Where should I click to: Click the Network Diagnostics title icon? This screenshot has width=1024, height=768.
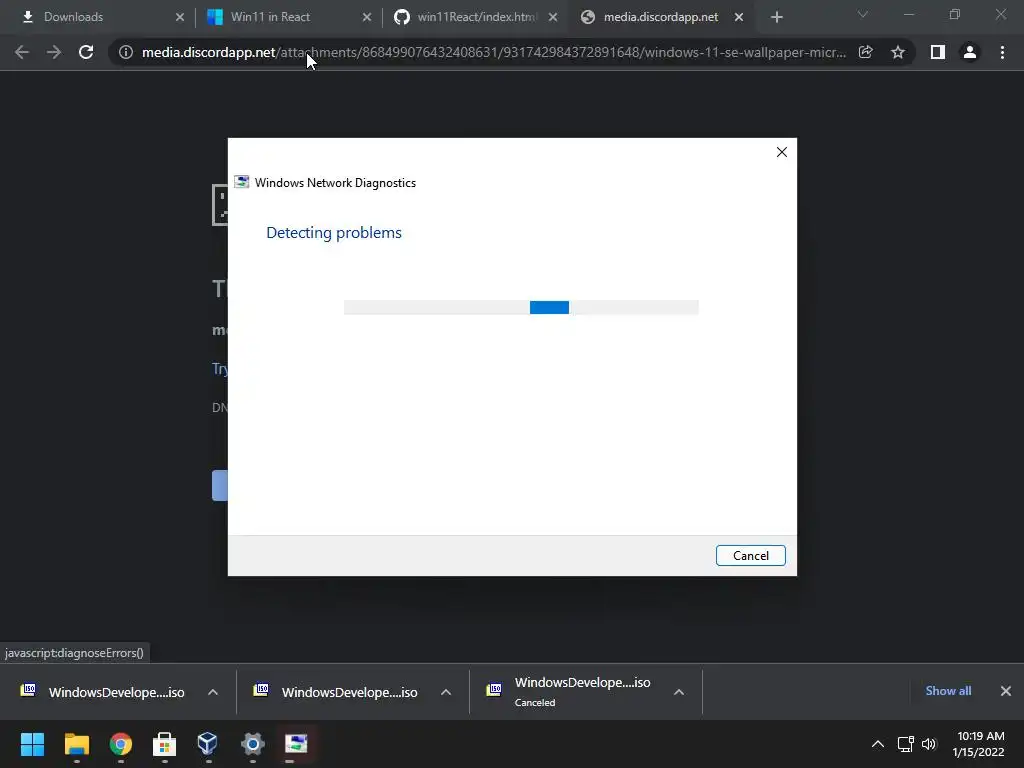coord(242,182)
